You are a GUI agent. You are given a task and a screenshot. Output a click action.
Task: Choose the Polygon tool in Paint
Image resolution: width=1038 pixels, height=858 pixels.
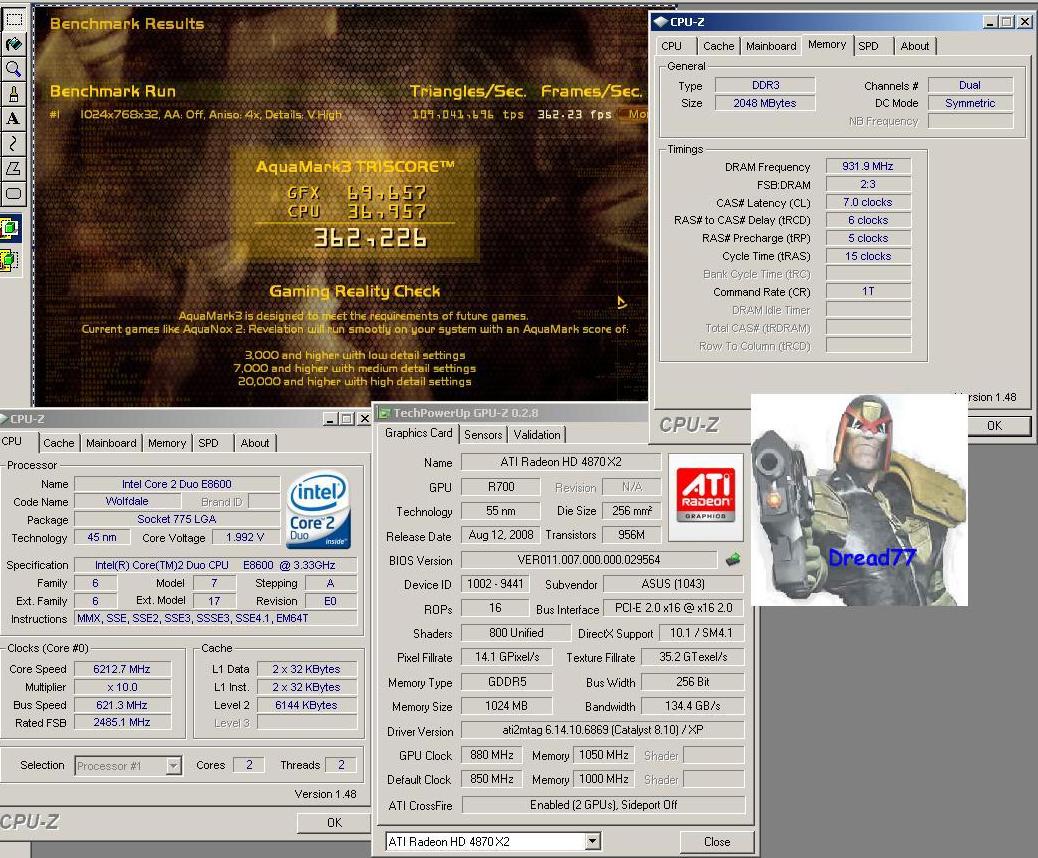pos(14,169)
